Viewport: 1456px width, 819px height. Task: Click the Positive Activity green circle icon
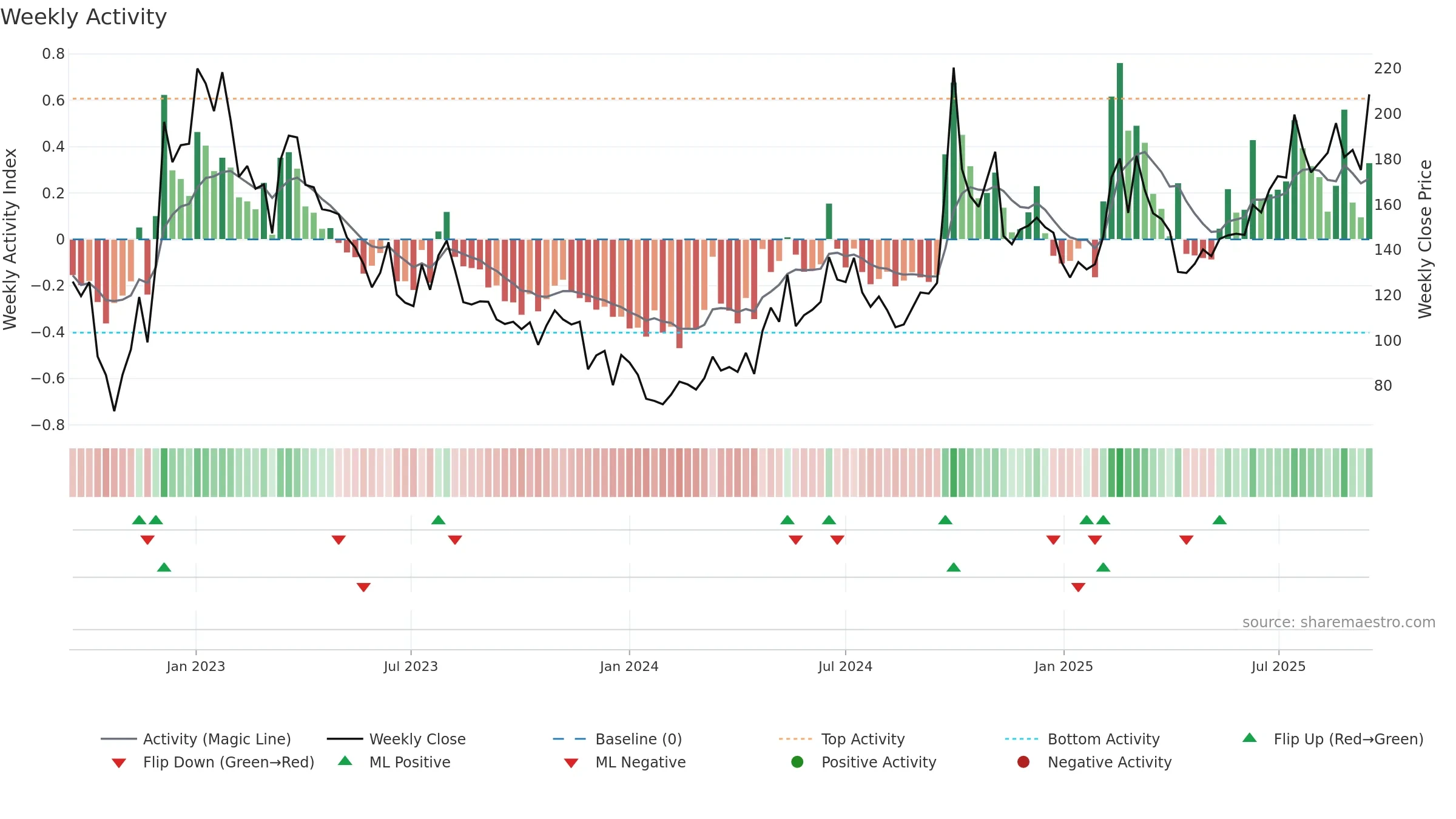tap(797, 761)
